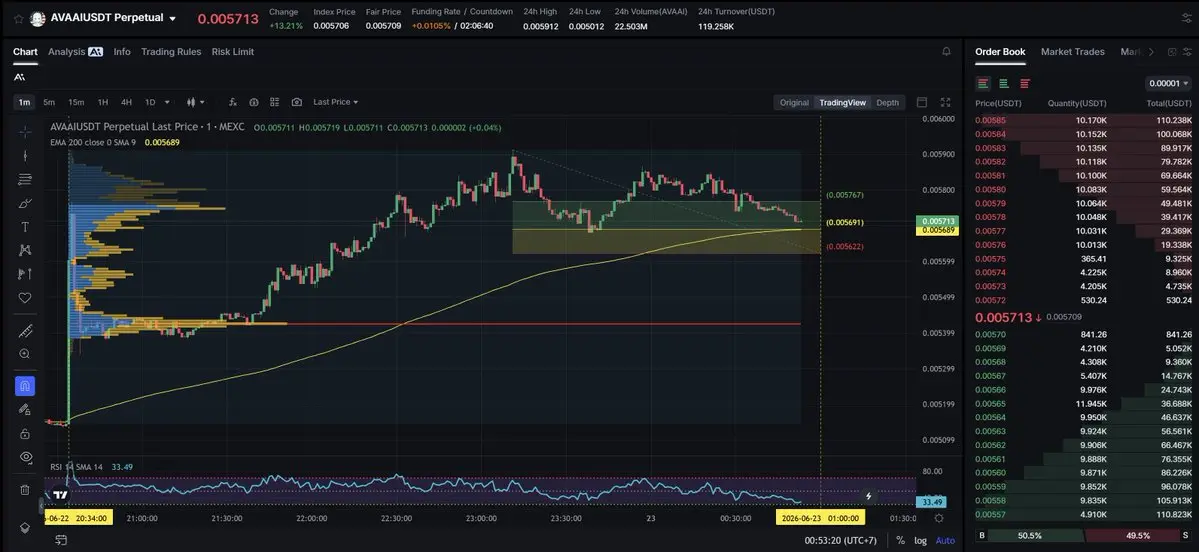
Task: Switch chart to TradingView mode
Action: click(842, 102)
